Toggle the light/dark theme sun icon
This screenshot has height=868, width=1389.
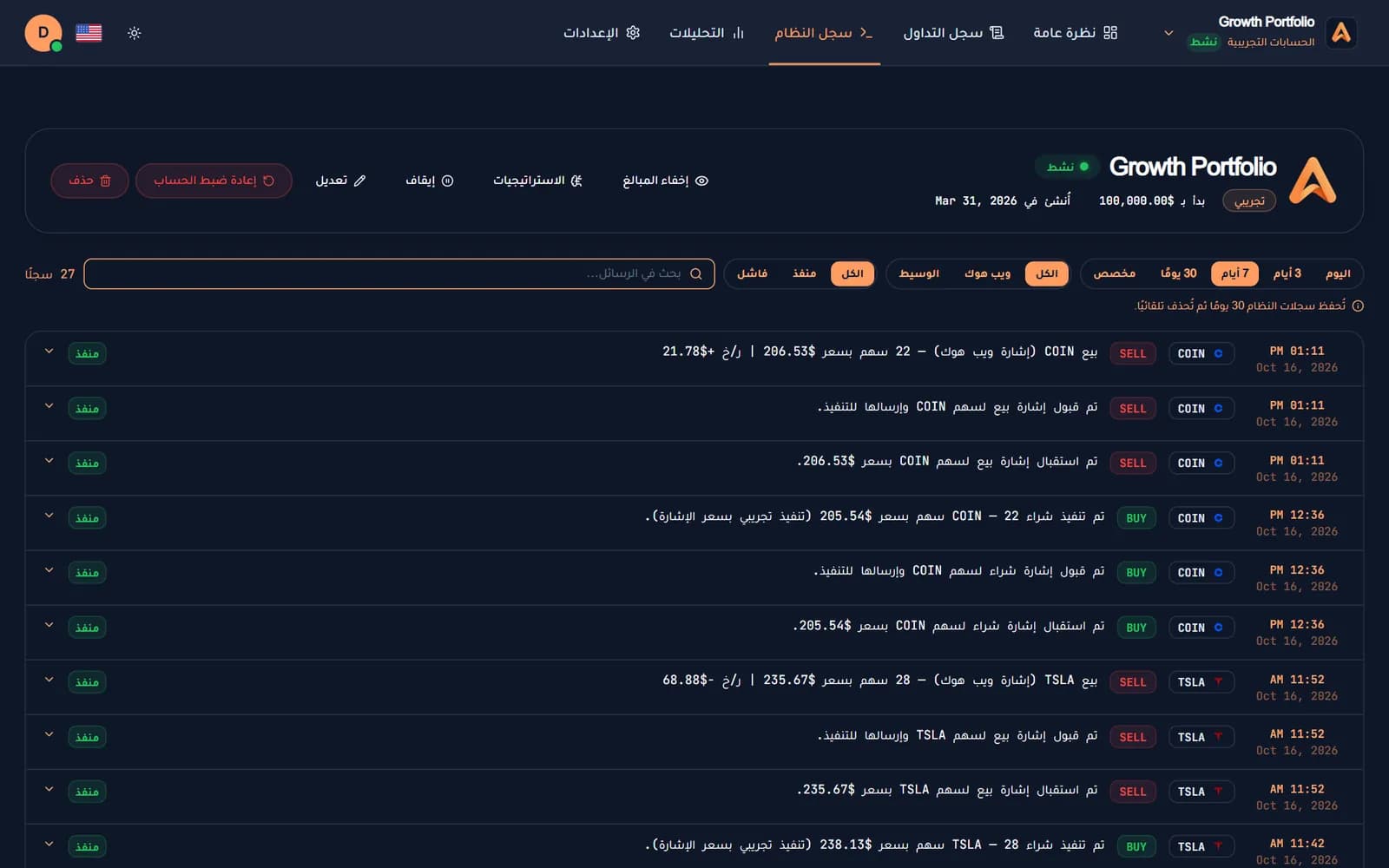click(x=135, y=33)
